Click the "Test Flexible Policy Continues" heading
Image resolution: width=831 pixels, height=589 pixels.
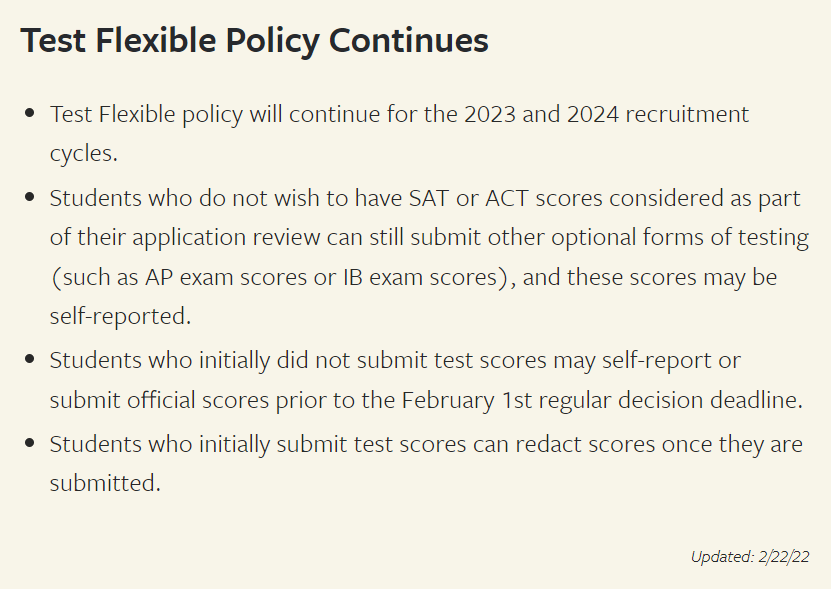click(x=254, y=40)
